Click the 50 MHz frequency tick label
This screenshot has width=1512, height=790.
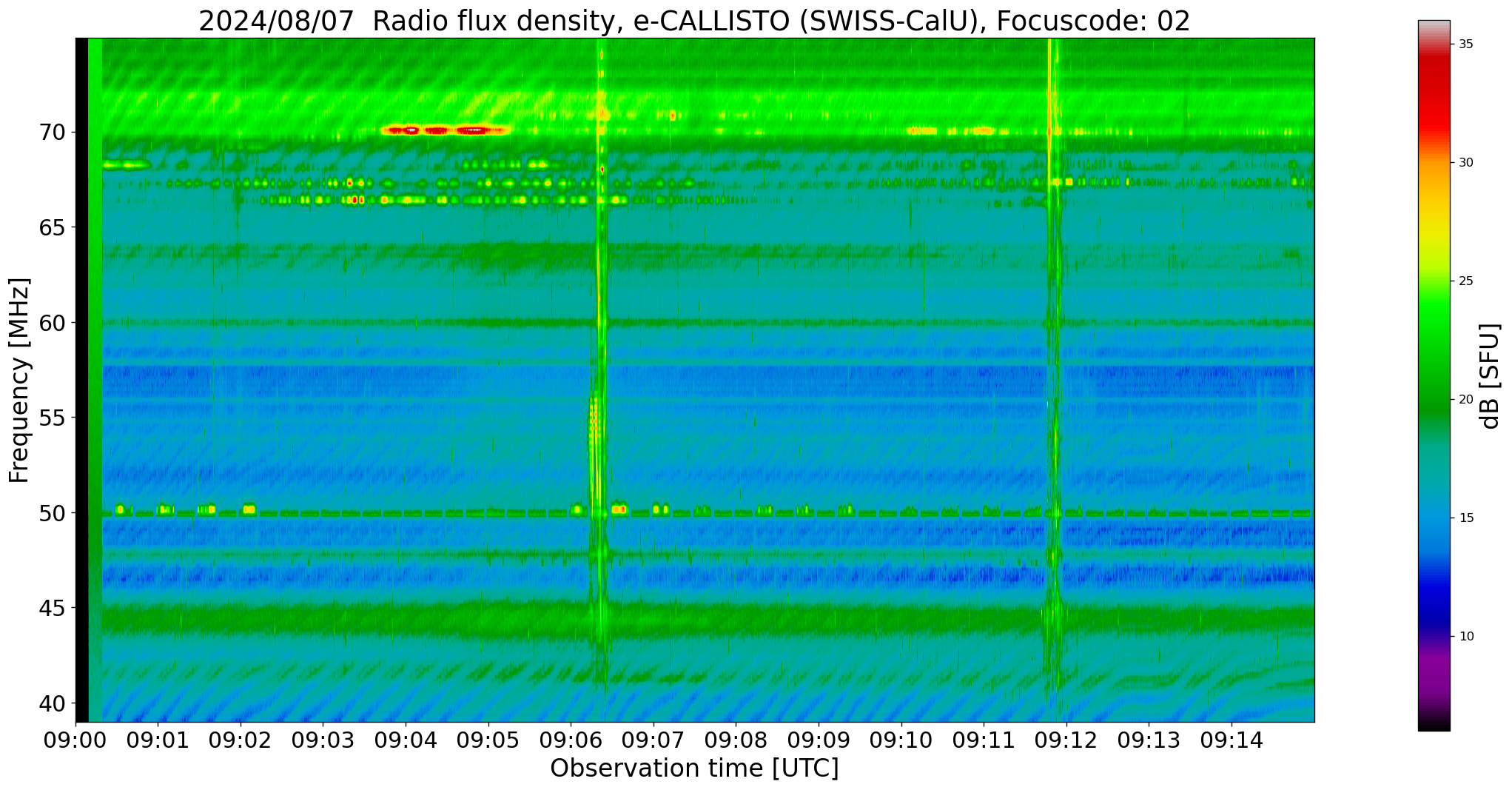point(52,512)
